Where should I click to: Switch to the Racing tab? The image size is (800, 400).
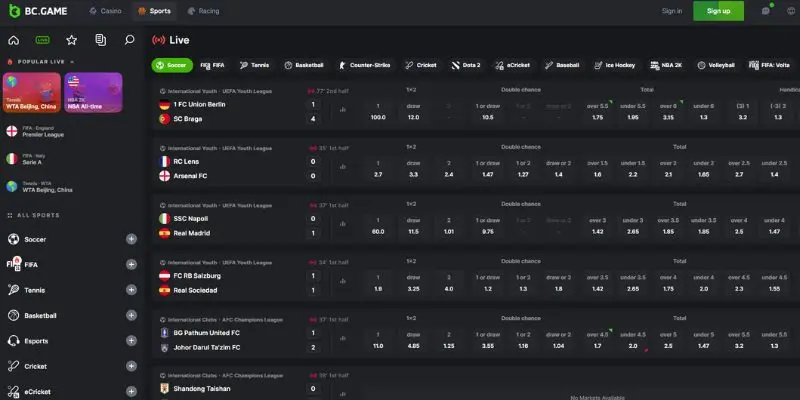(203, 11)
